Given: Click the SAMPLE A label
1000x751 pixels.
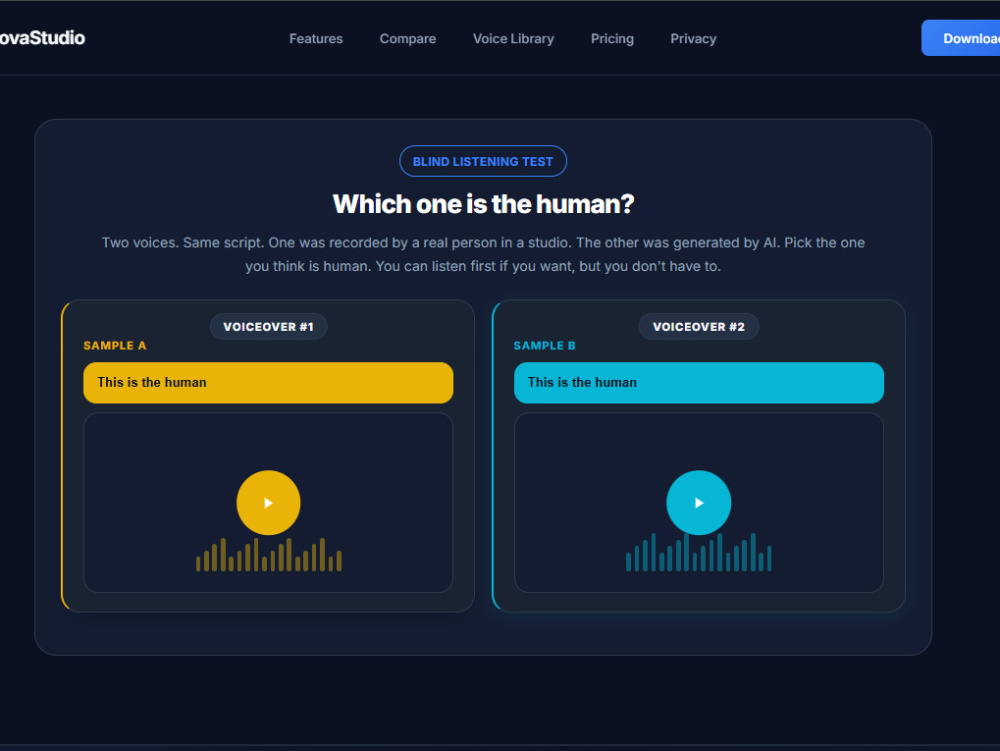Looking at the screenshot, I should tap(115, 346).
